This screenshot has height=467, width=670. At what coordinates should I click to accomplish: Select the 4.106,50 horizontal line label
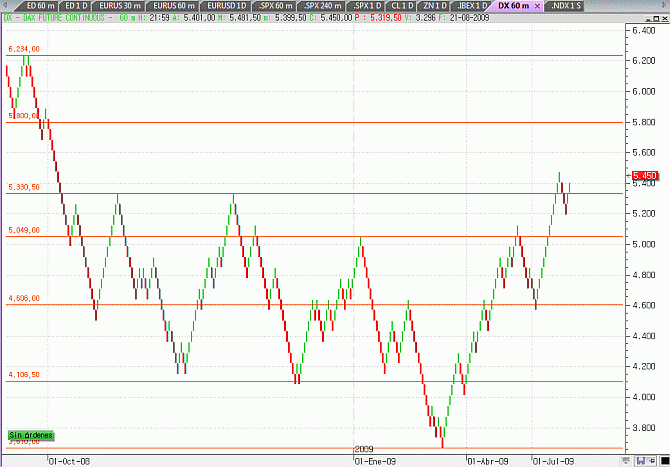coord(24,375)
